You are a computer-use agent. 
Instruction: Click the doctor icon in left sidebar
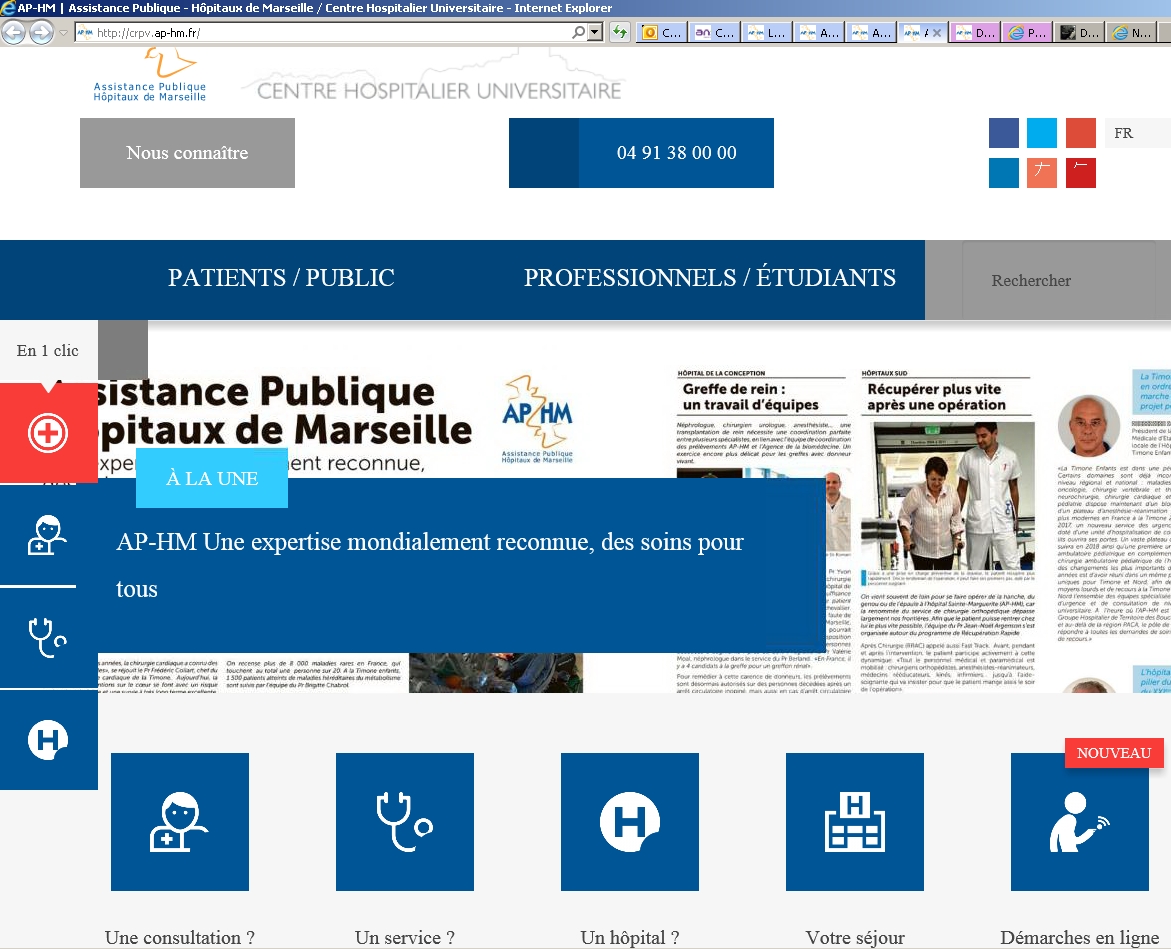48,535
